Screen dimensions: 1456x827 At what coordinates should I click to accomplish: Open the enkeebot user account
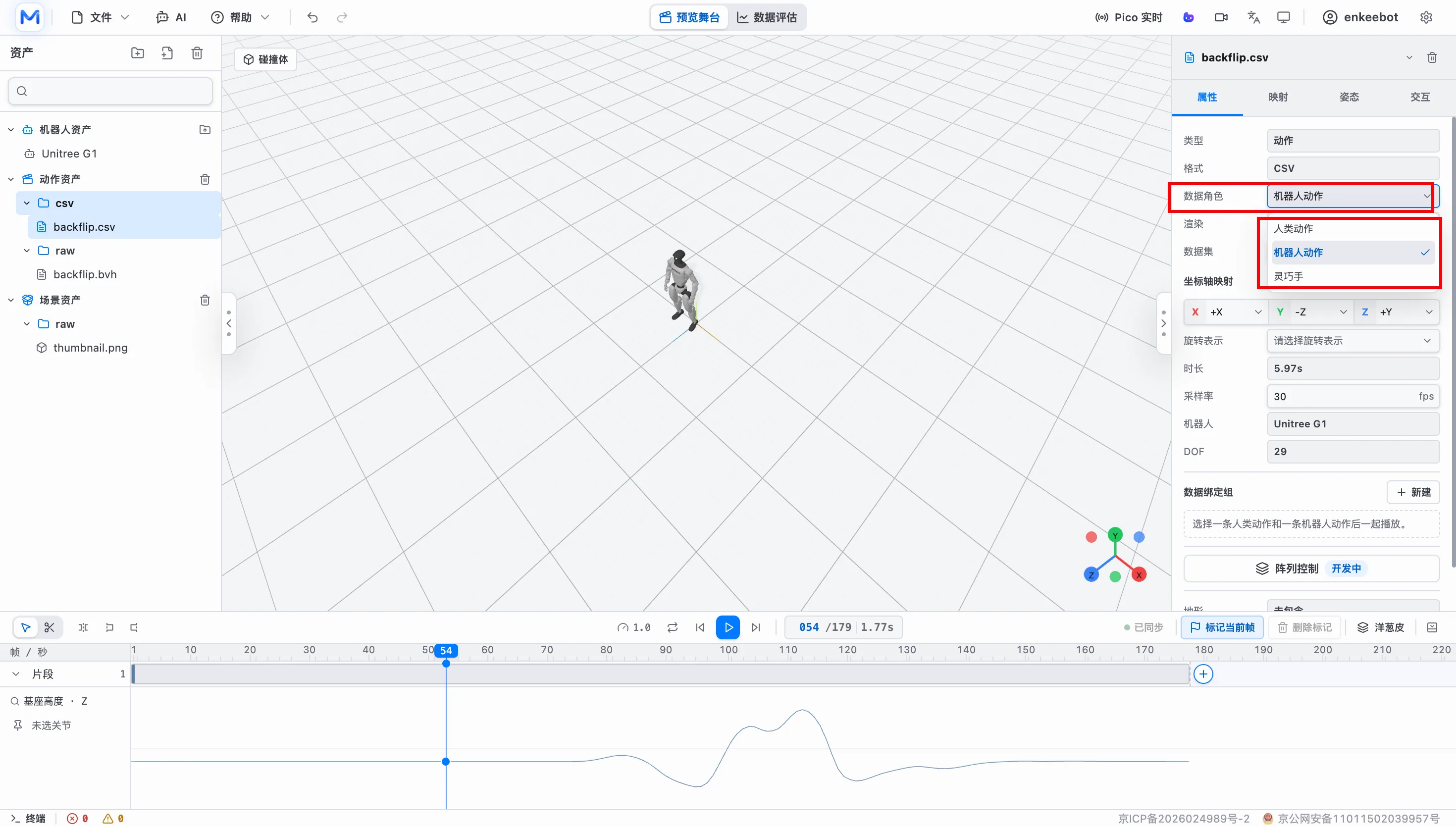1360,18
